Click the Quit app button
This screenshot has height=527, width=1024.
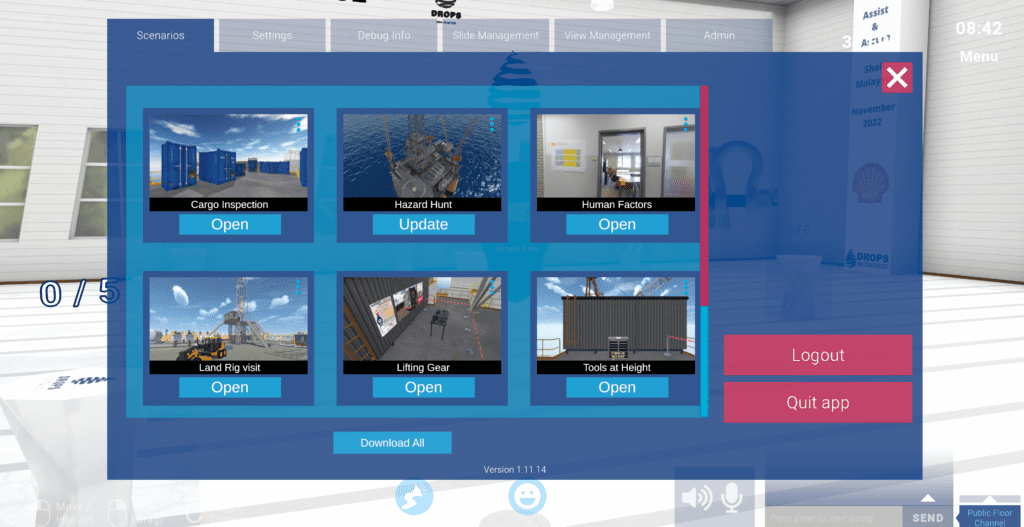point(818,402)
